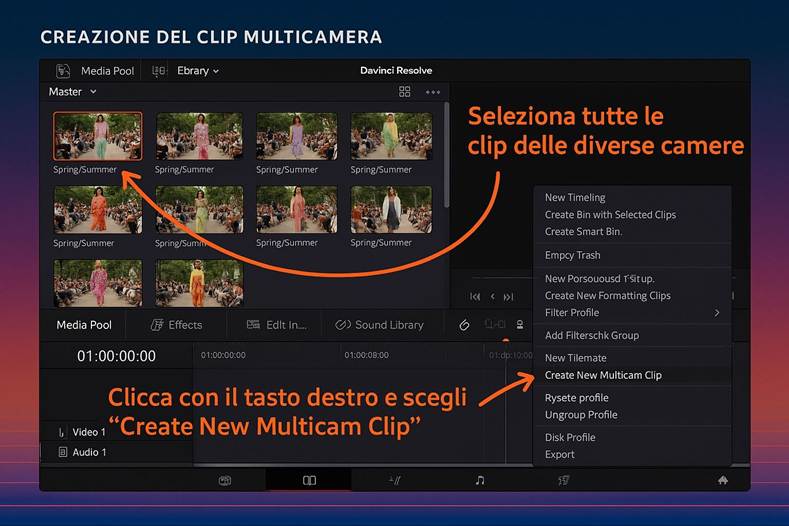Open the Ebrary dropdown
Screen dimensions: 789x526
click(x=198, y=71)
